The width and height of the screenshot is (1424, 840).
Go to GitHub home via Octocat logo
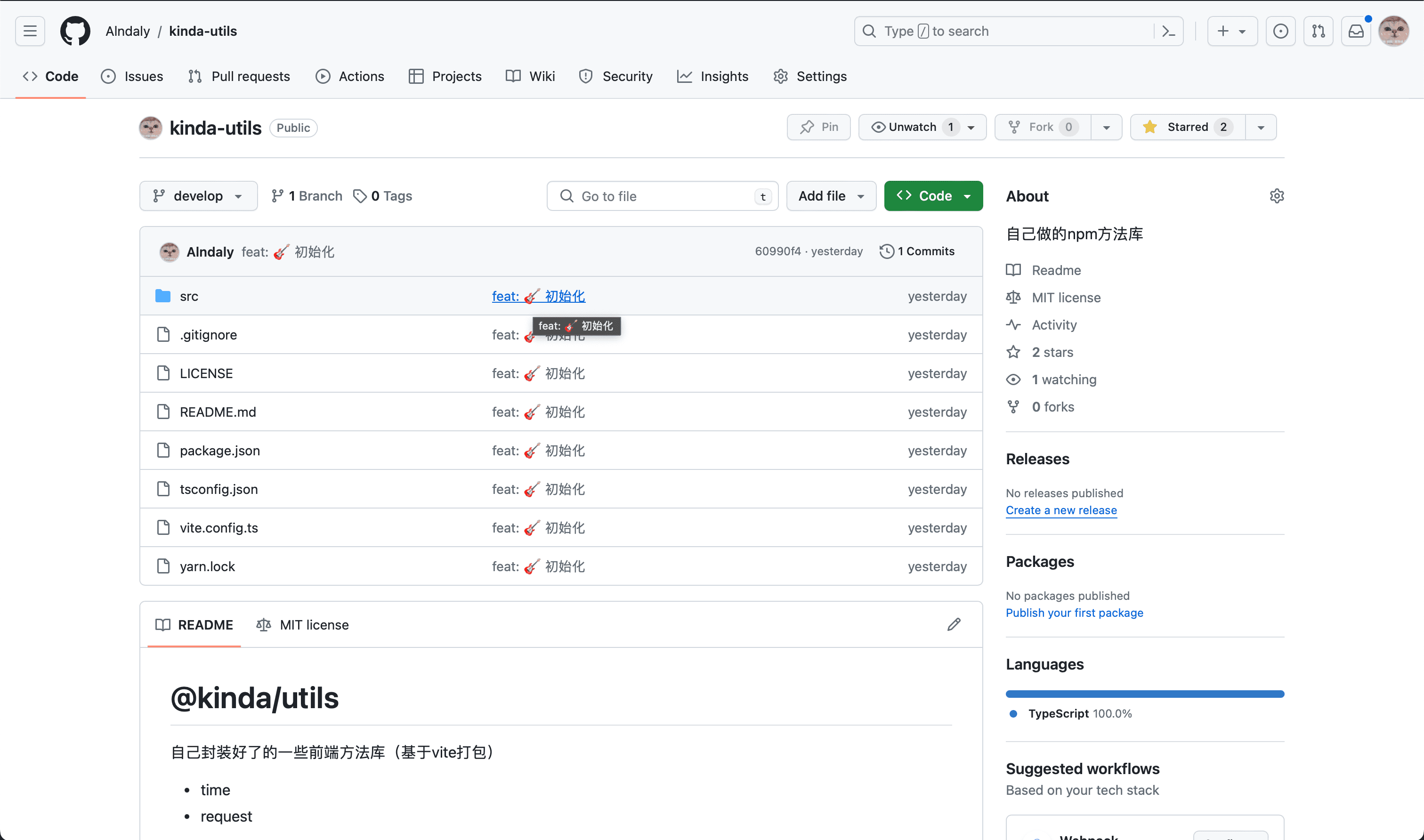pyautogui.click(x=75, y=31)
